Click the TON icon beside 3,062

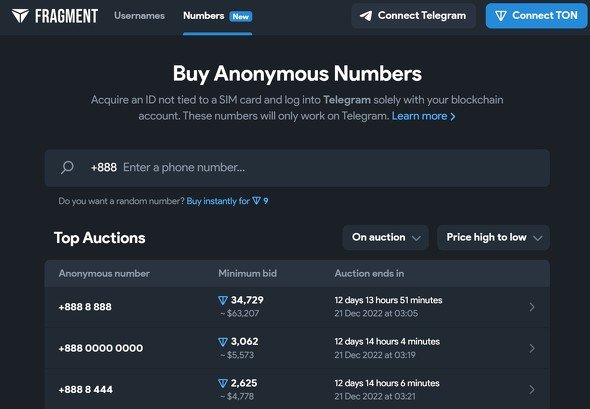[x=223, y=342]
